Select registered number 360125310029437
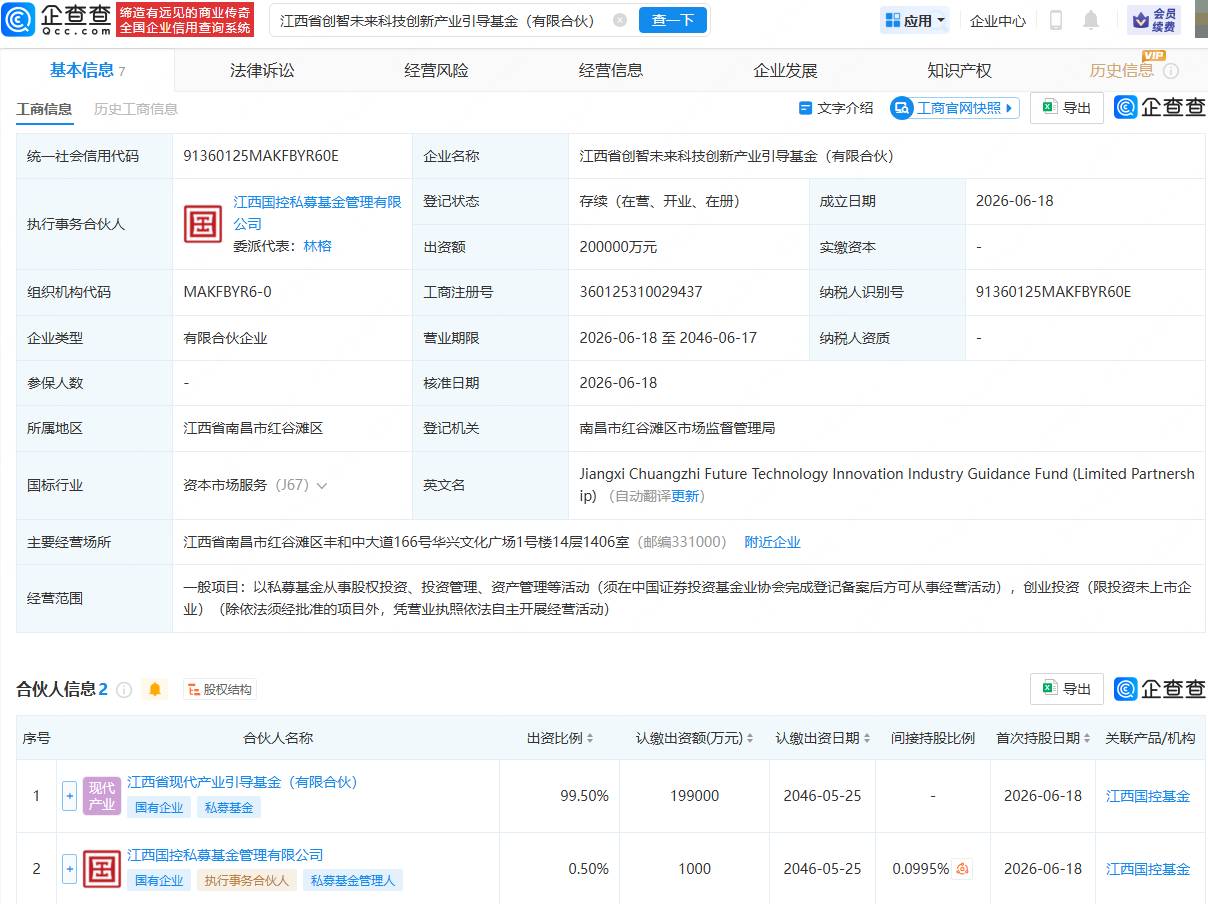The height and width of the screenshot is (904, 1208). [641, 292]
